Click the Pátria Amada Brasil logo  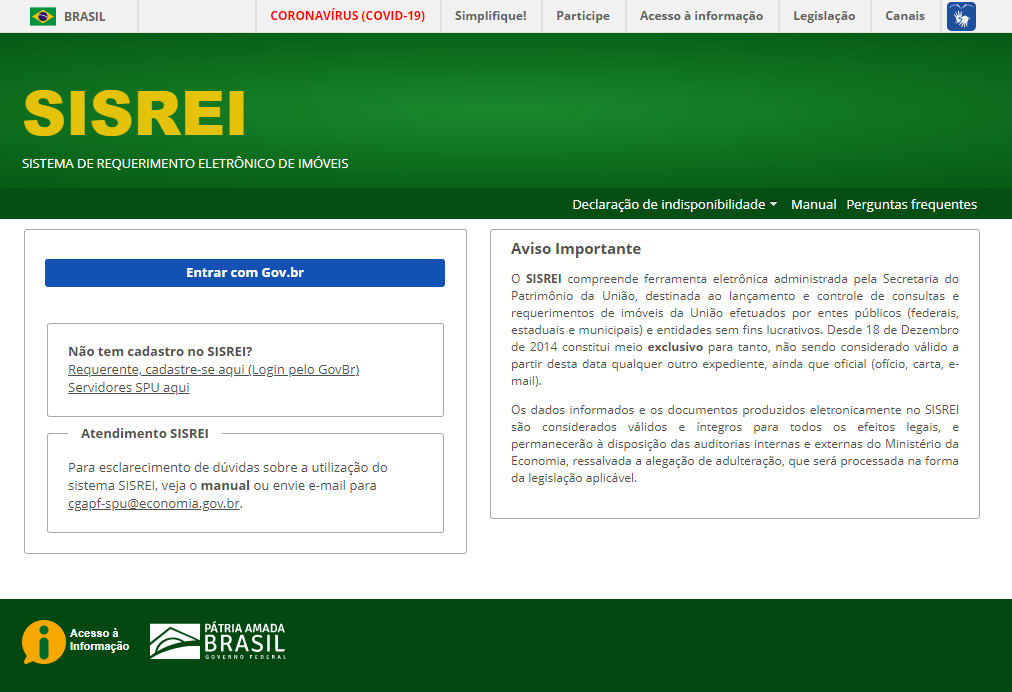[218, 640]
